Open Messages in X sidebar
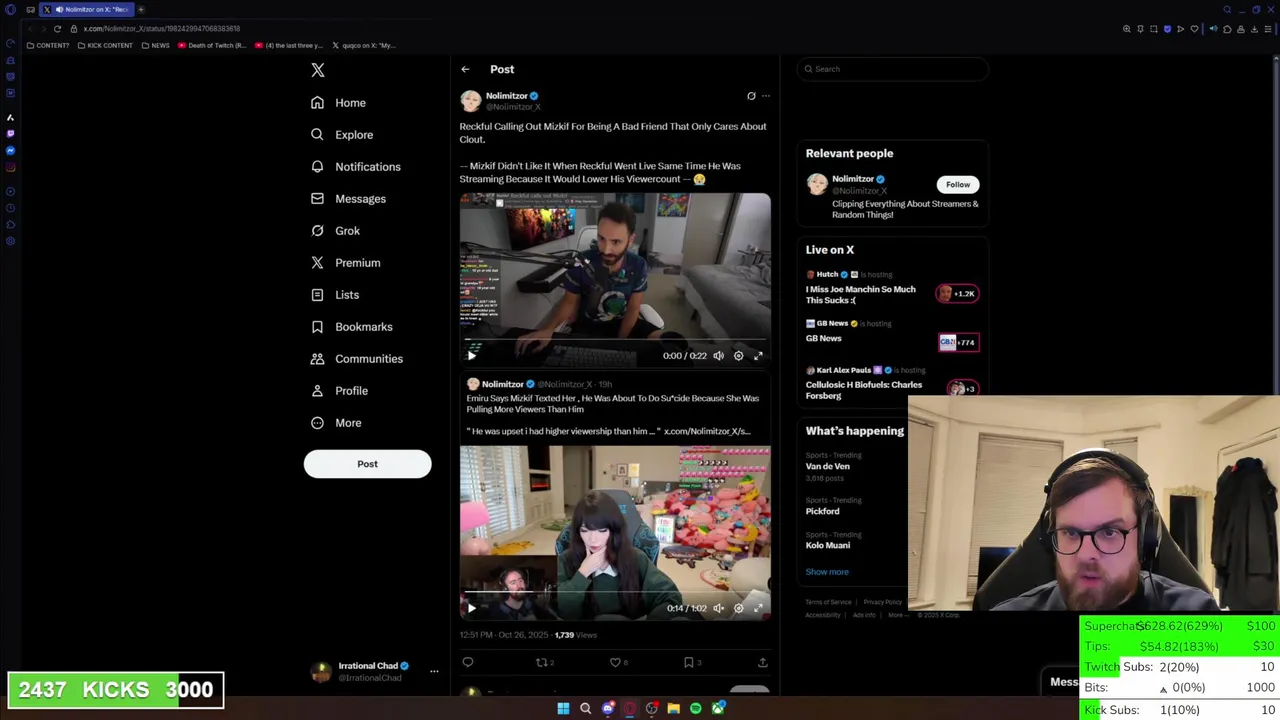 pos(348,199)
